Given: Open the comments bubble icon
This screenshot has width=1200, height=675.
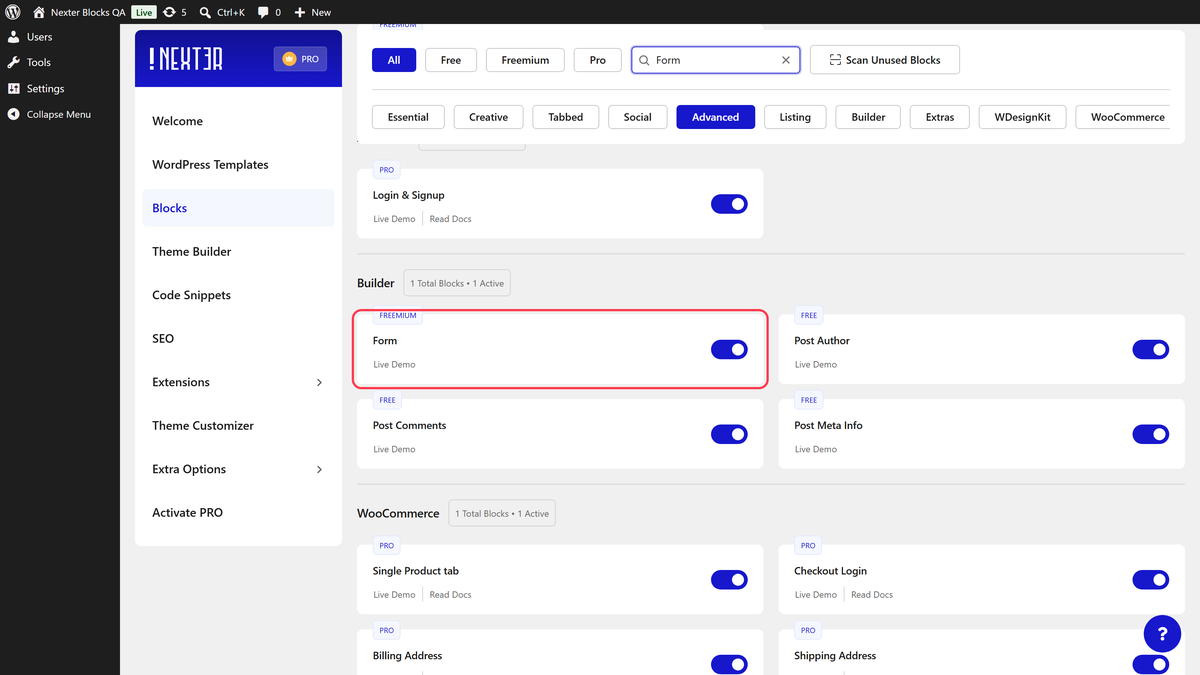Looking at the screenshot, I should tap(263, 12).
